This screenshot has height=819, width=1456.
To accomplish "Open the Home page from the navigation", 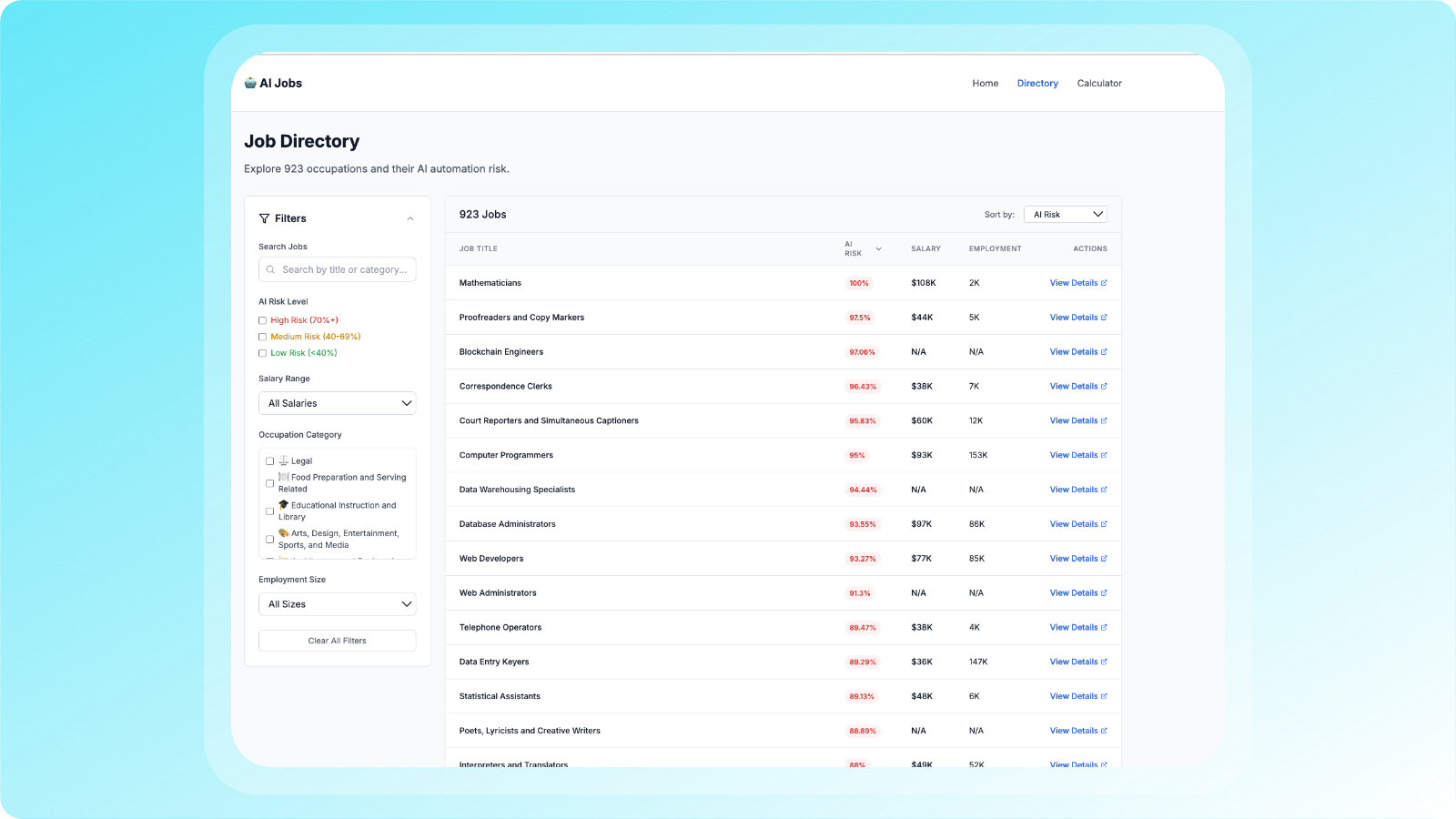I will 985,83.
